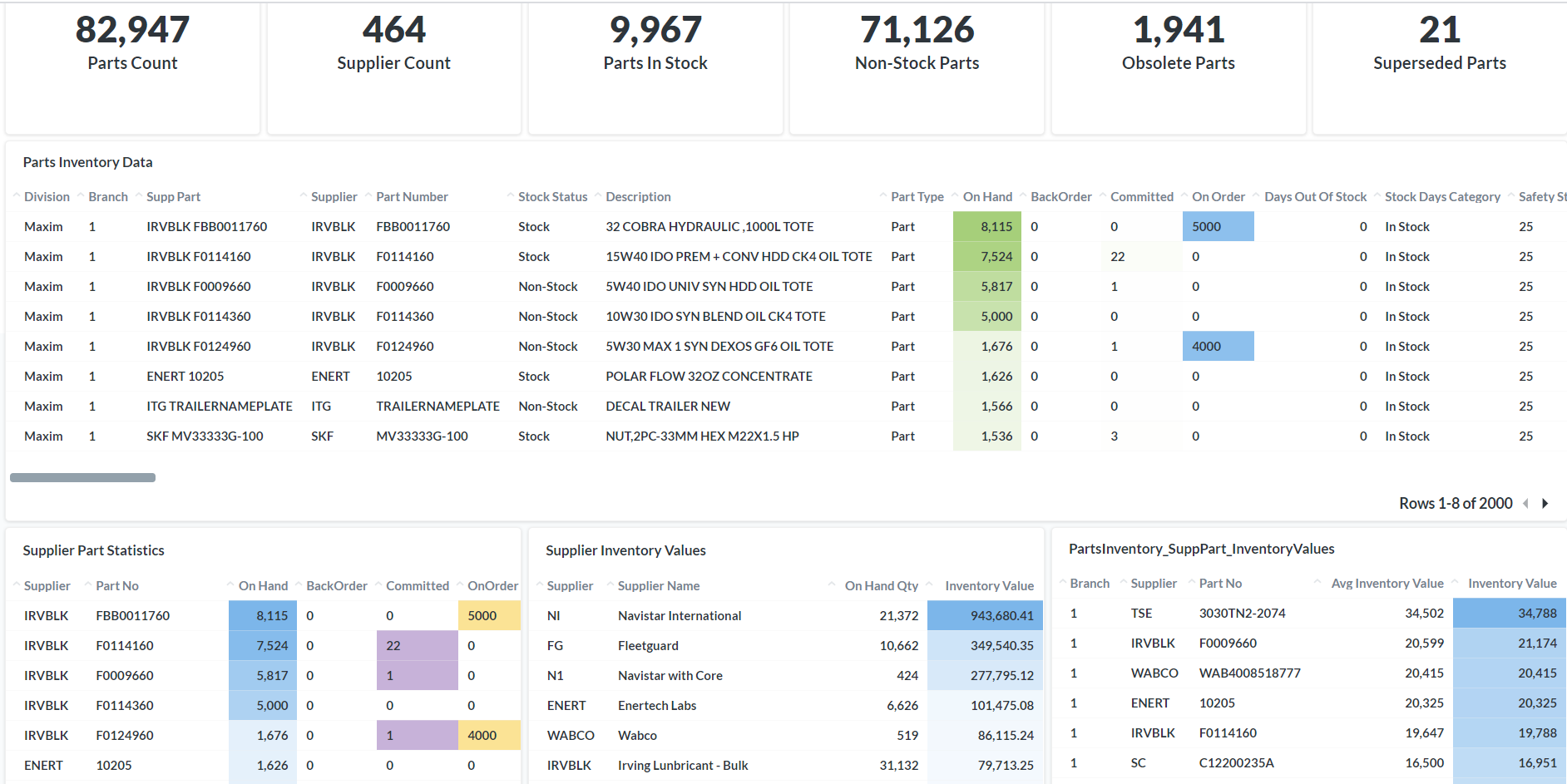Click part number 3030TN2-2074
This screenshot has height=784, width=1567.
tap(1242, 614)
